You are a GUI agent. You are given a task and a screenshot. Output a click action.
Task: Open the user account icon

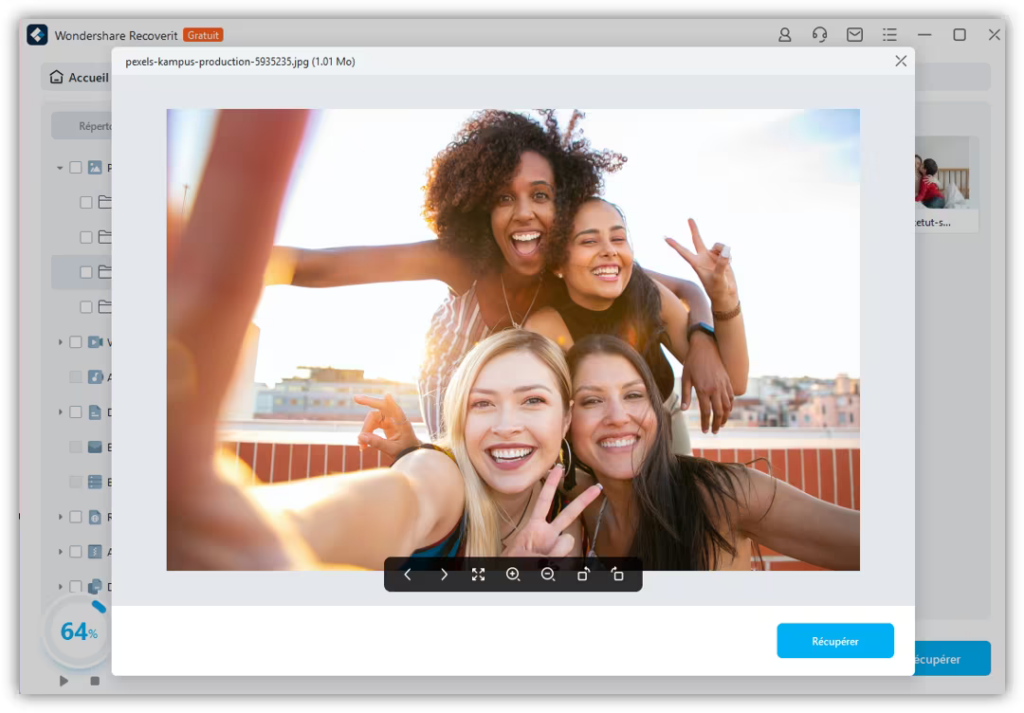coord(785,35)
